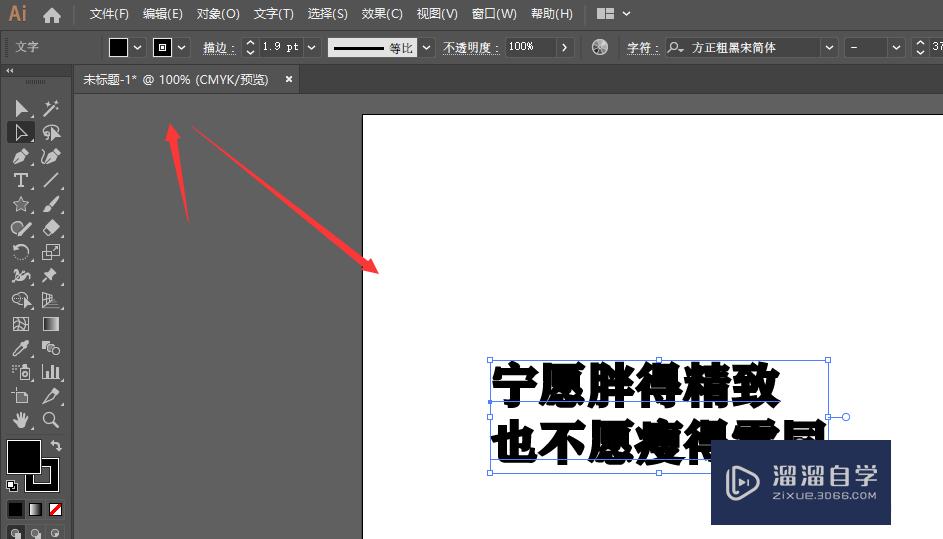This screenshot has height=539, width=943.
Task: Open the 效果(C) menu
Action: click(382, 14)
